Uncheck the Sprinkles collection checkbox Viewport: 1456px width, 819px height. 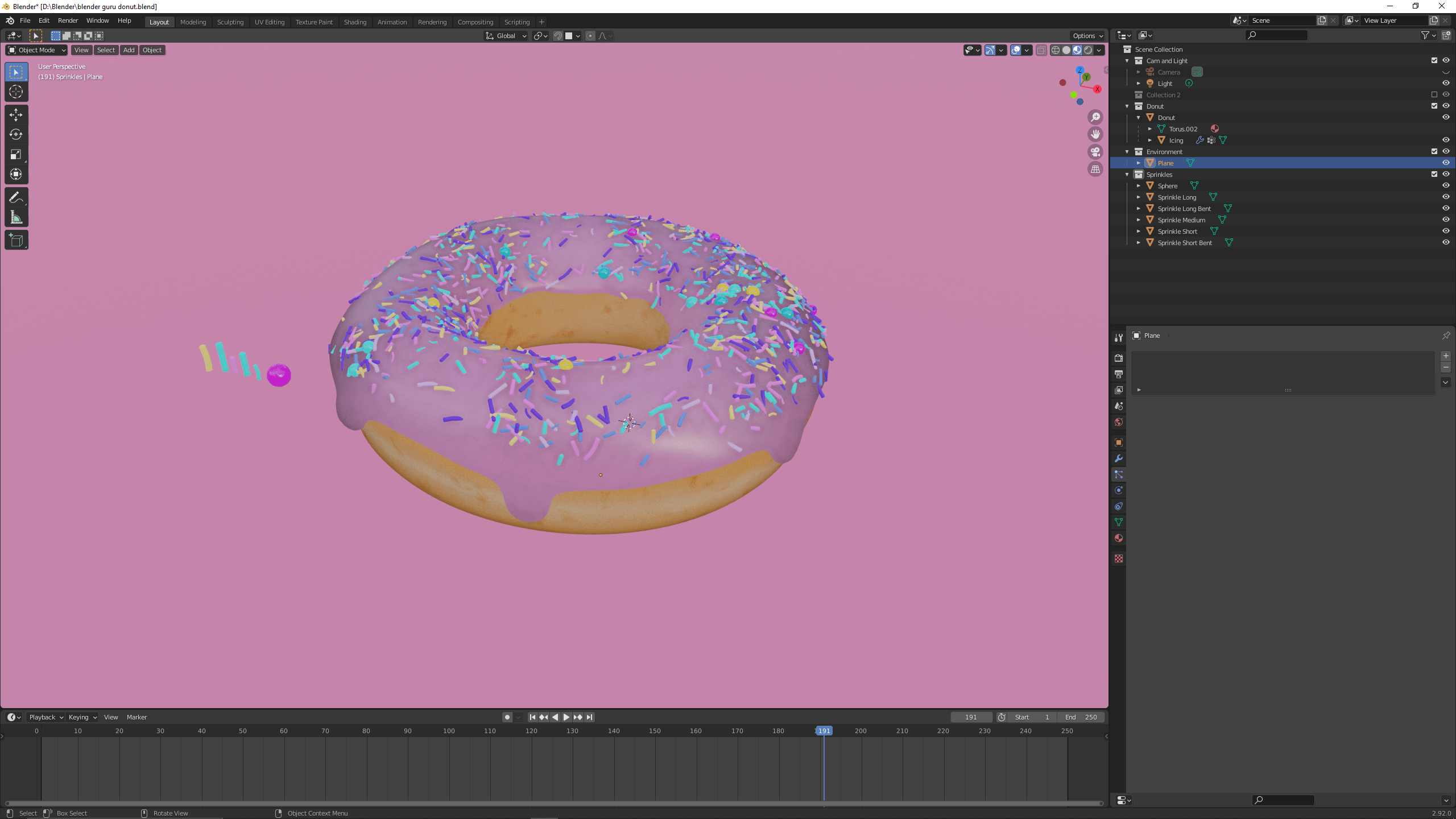click(1434, 174)
